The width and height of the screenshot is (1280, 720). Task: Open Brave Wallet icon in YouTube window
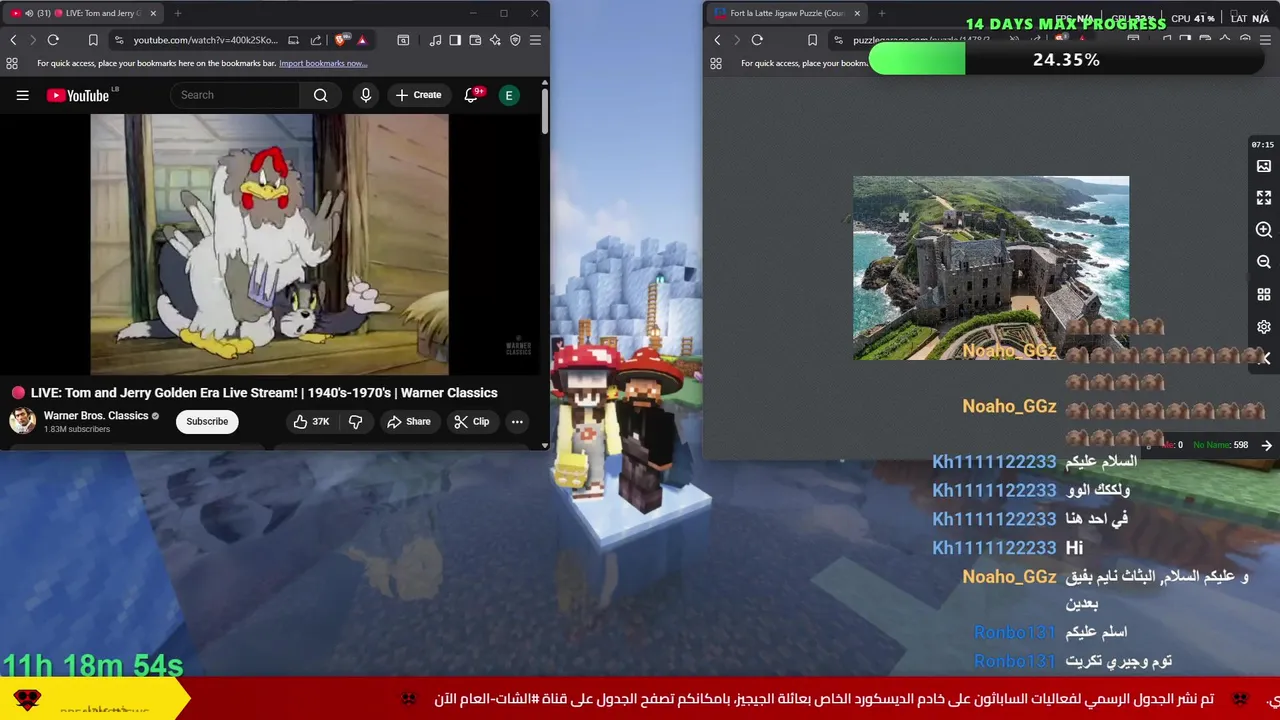point(475,40)
